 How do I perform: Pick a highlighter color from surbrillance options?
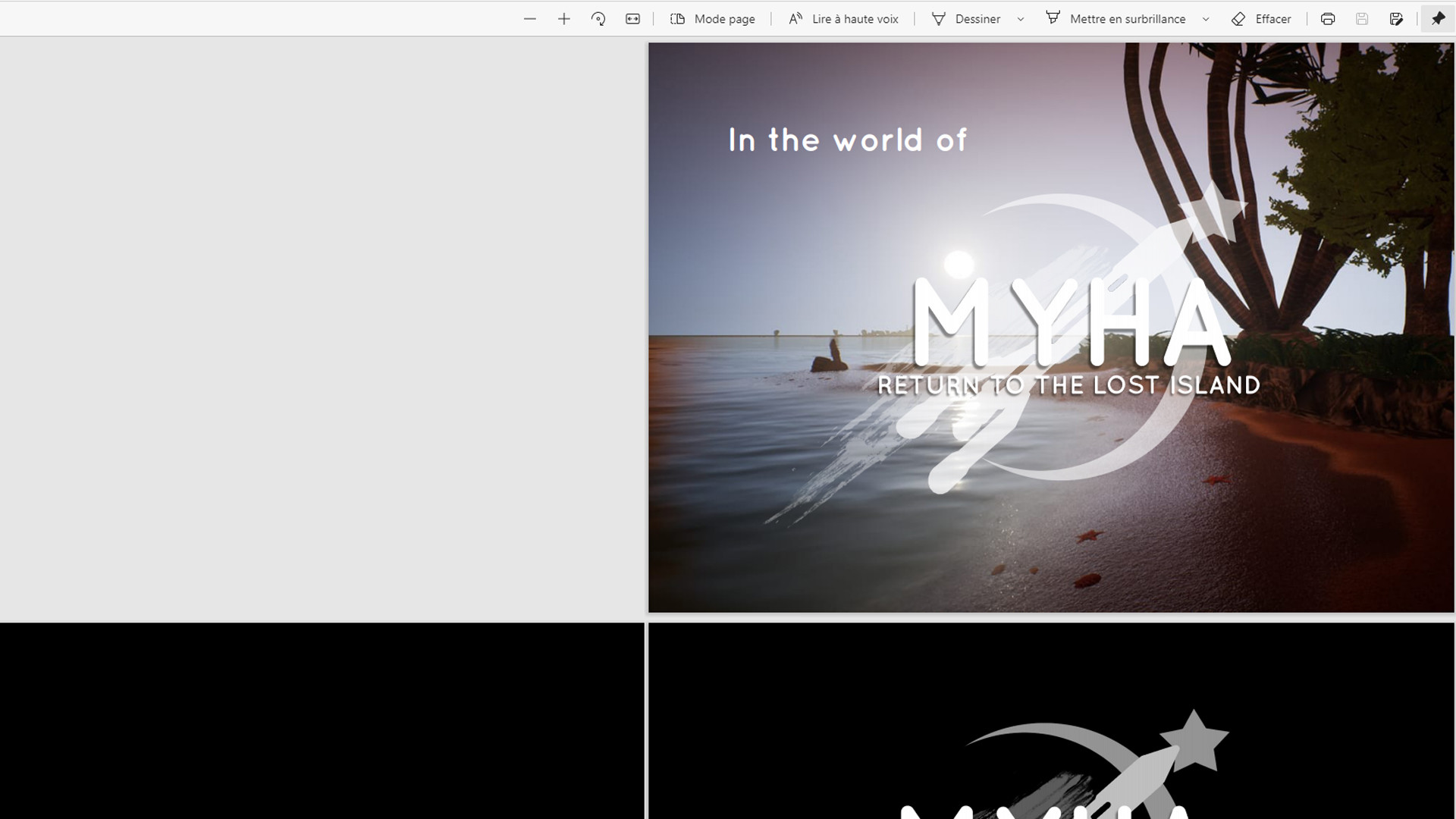tap(1206, 18)
